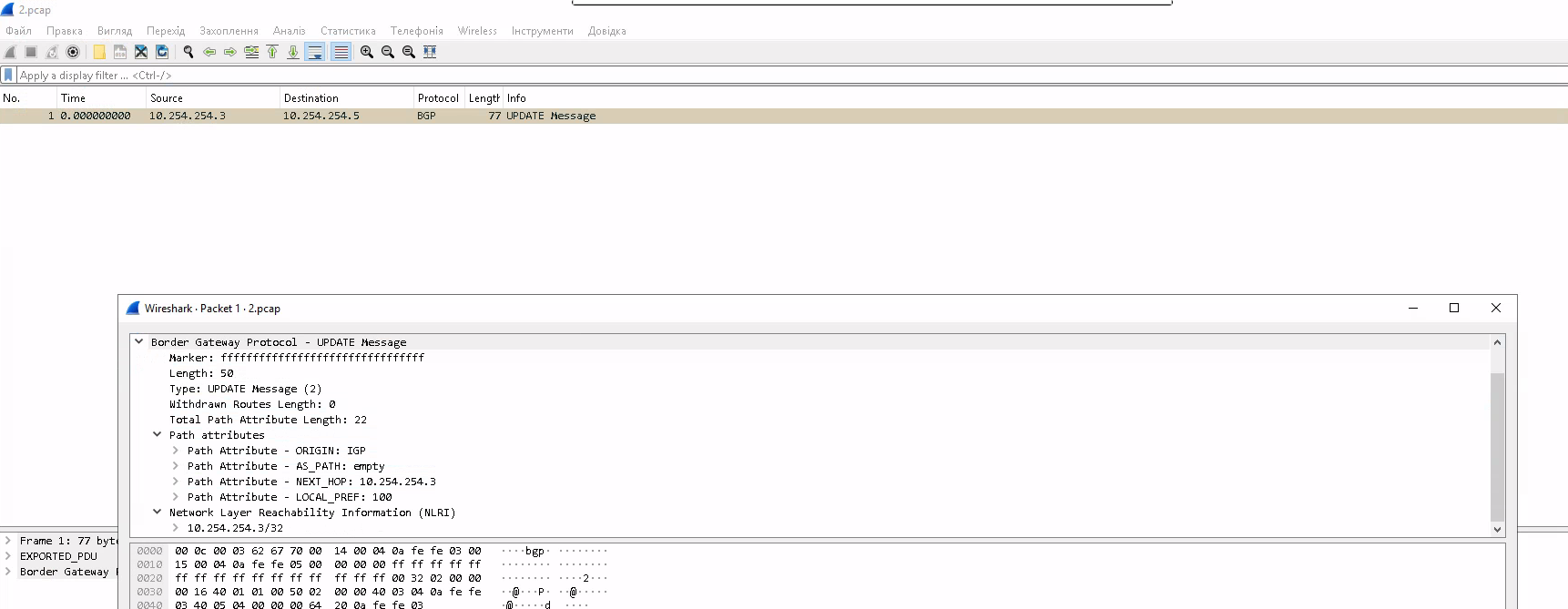Click the packet dialog scroll up arrow
The width and height of the screenshot is (1568, 609).
1497,342
